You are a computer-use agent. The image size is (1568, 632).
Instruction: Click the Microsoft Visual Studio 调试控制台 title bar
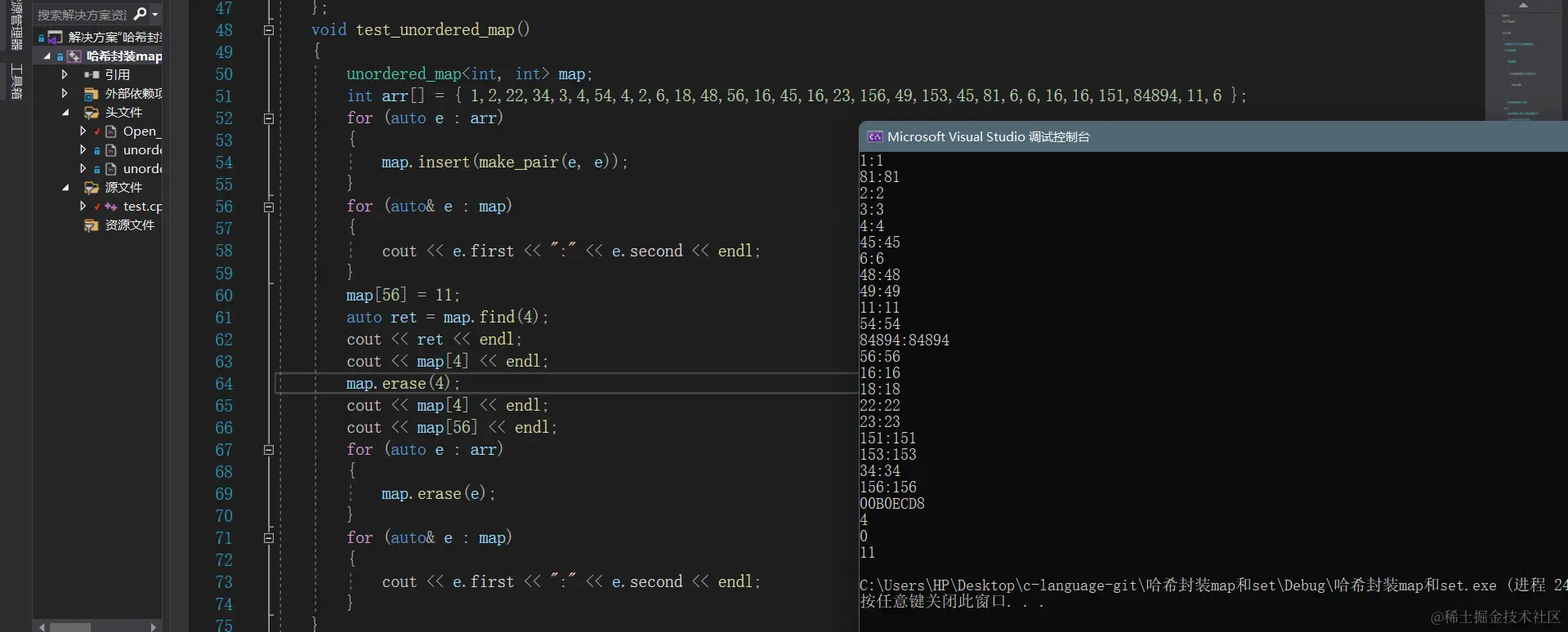pyautogui.click(x=1213, y=136)
